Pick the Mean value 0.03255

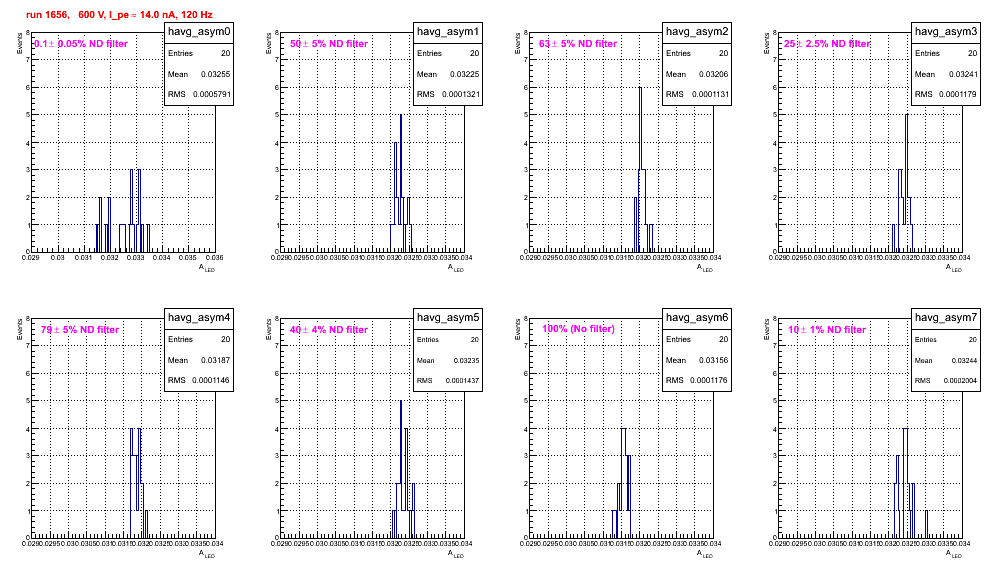pos(215,74)
